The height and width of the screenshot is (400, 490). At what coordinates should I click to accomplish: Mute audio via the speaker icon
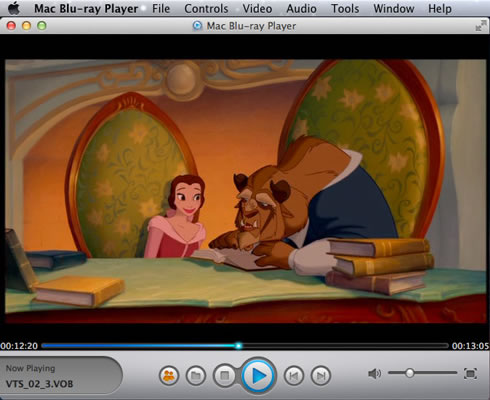tap(375, 373)
